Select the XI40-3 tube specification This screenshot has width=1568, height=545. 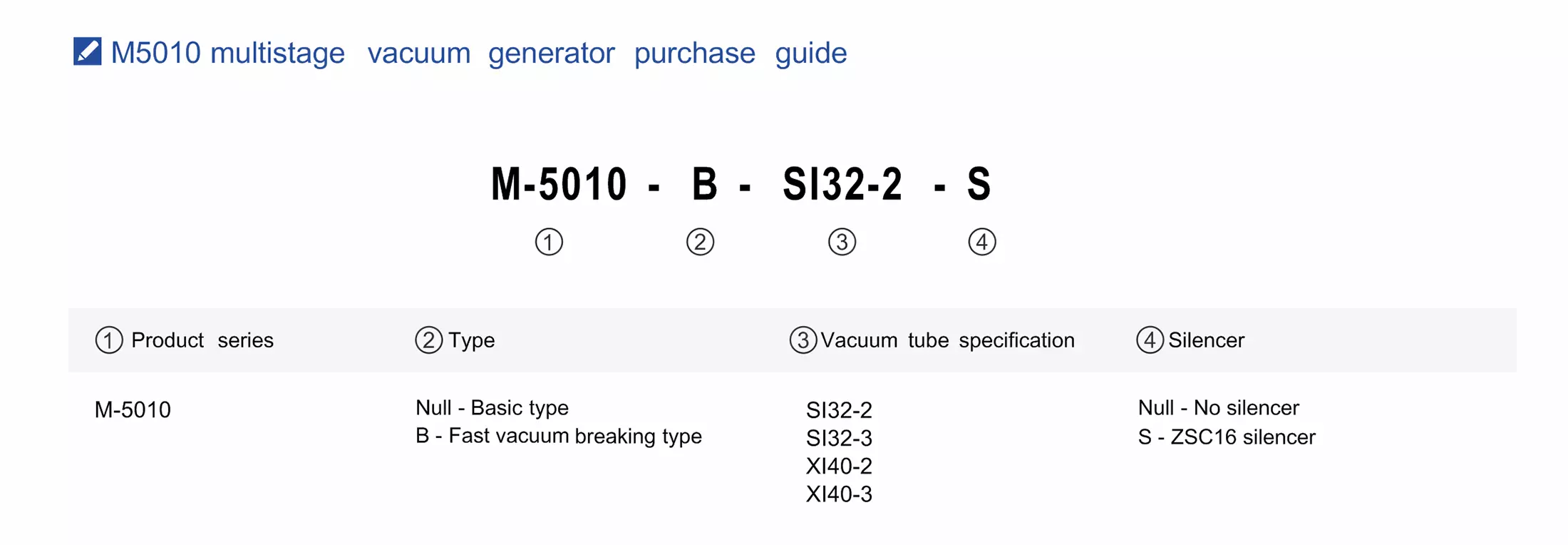pos(839,494)
